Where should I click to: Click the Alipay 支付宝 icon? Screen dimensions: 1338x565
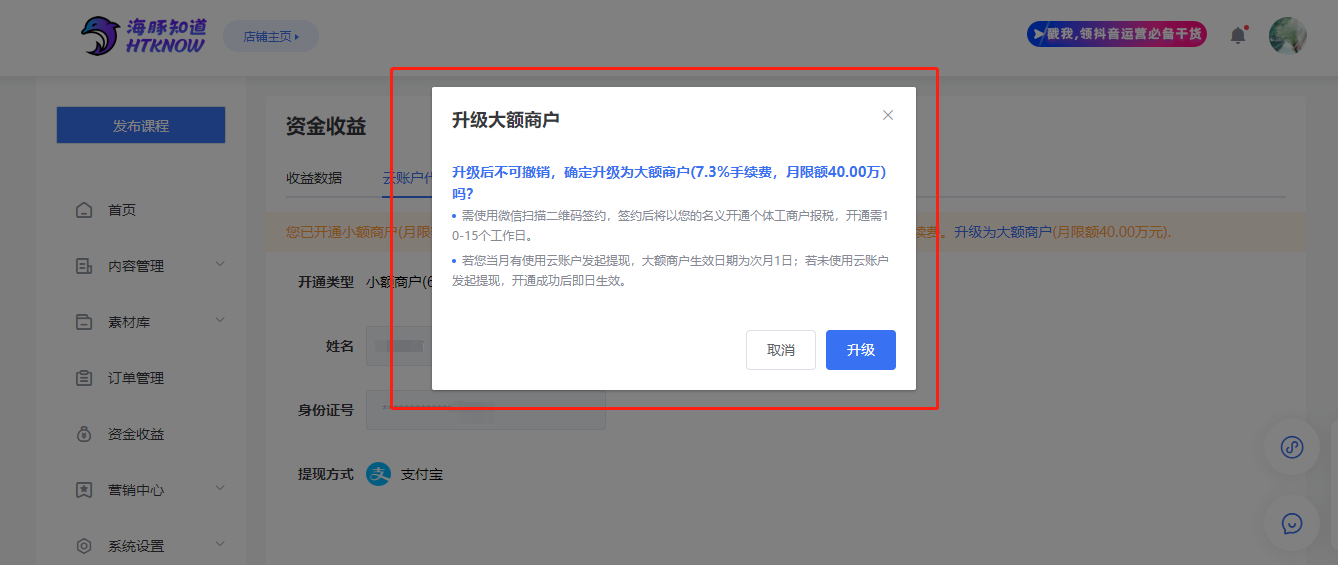(x=379, y=474)
